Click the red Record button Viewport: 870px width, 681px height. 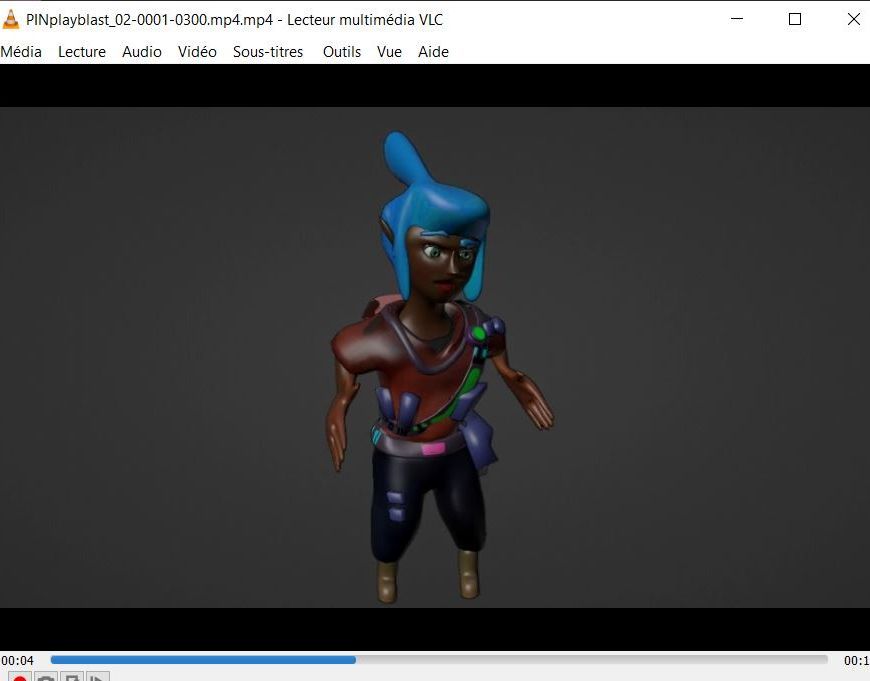point(19,677)
